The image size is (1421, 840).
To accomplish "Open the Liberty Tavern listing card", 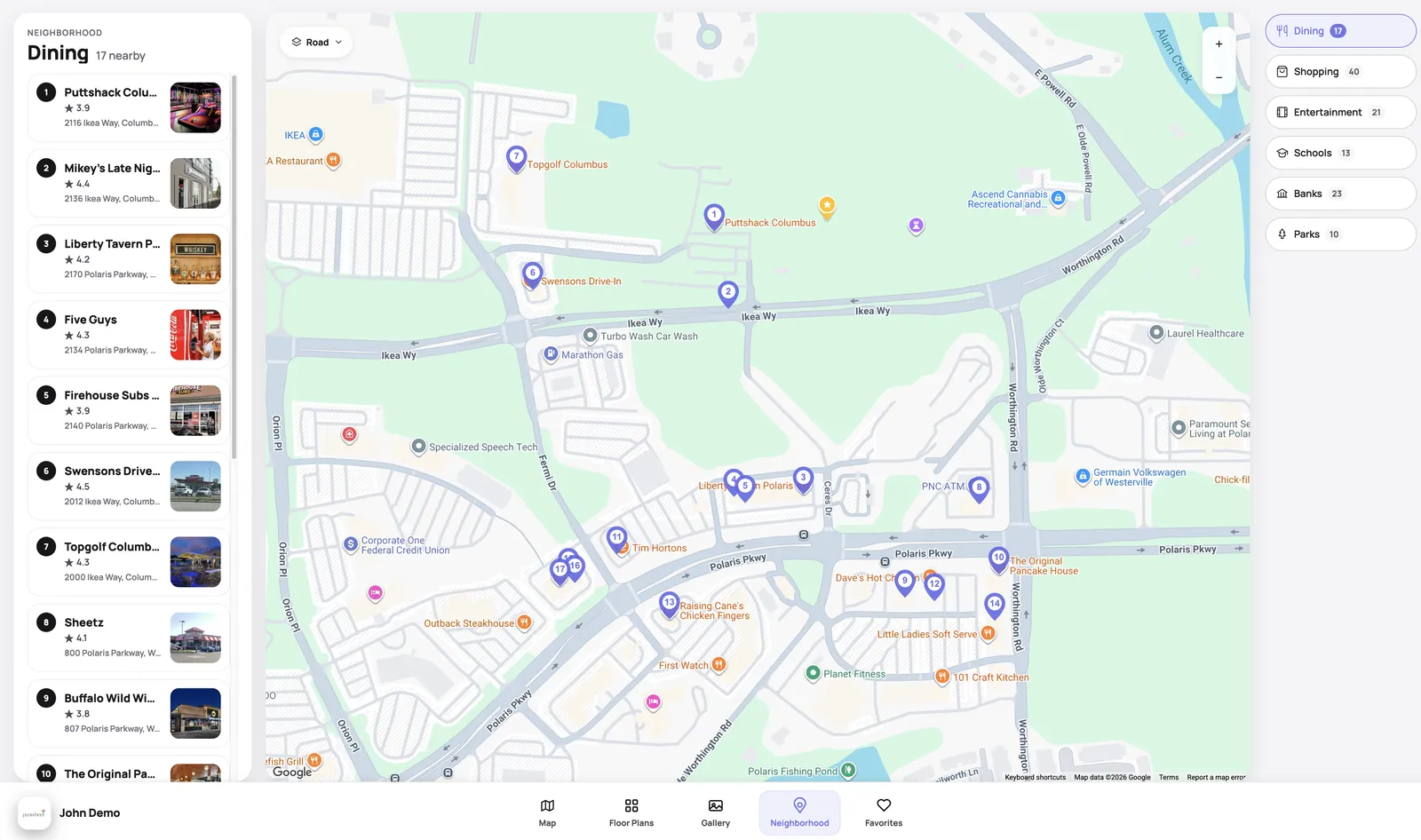I will pyautogui.click(x=129, y=259).
